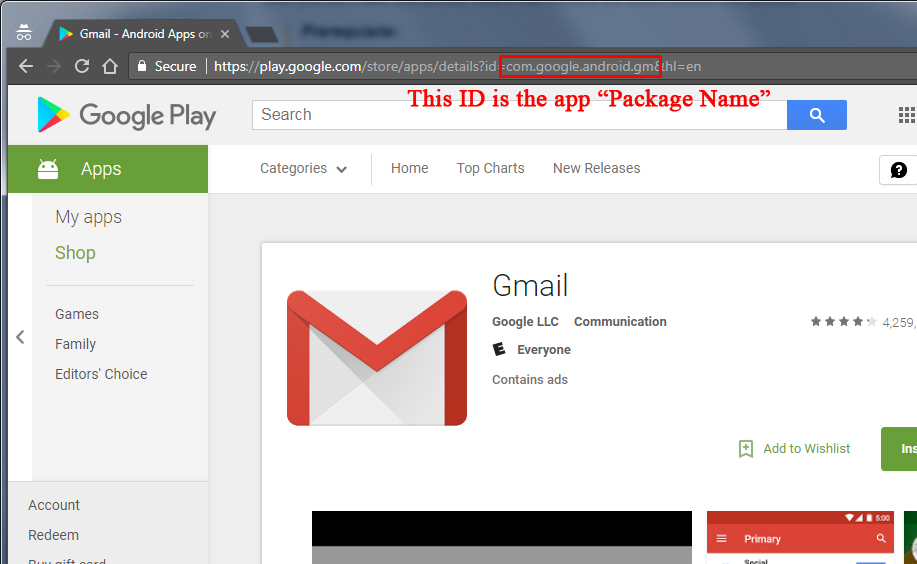Click the Google Play logo
This screenshot has height=564, width=917.
point(126,115)
